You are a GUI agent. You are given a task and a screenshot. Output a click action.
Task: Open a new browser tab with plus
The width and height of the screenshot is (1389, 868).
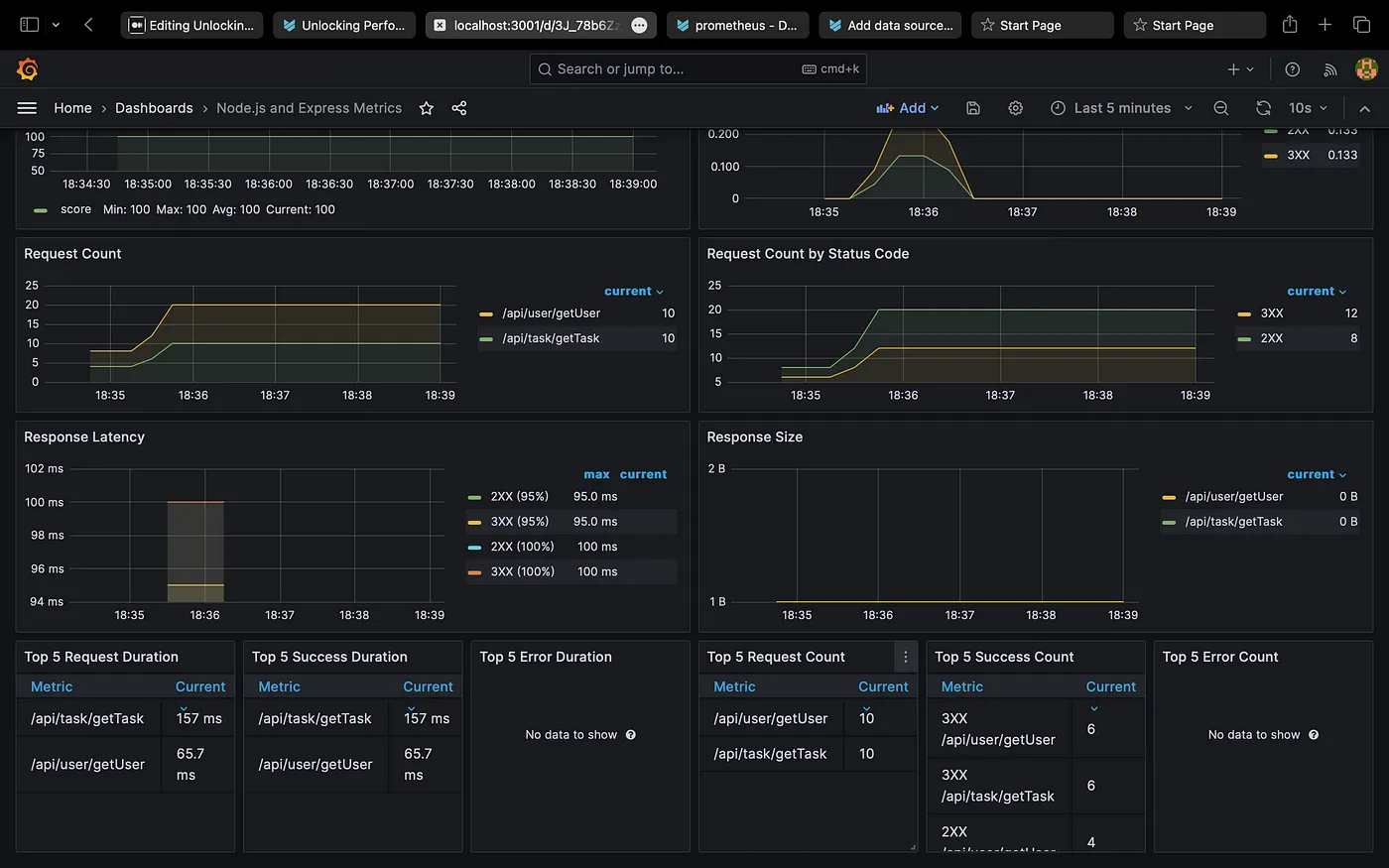1325,25
